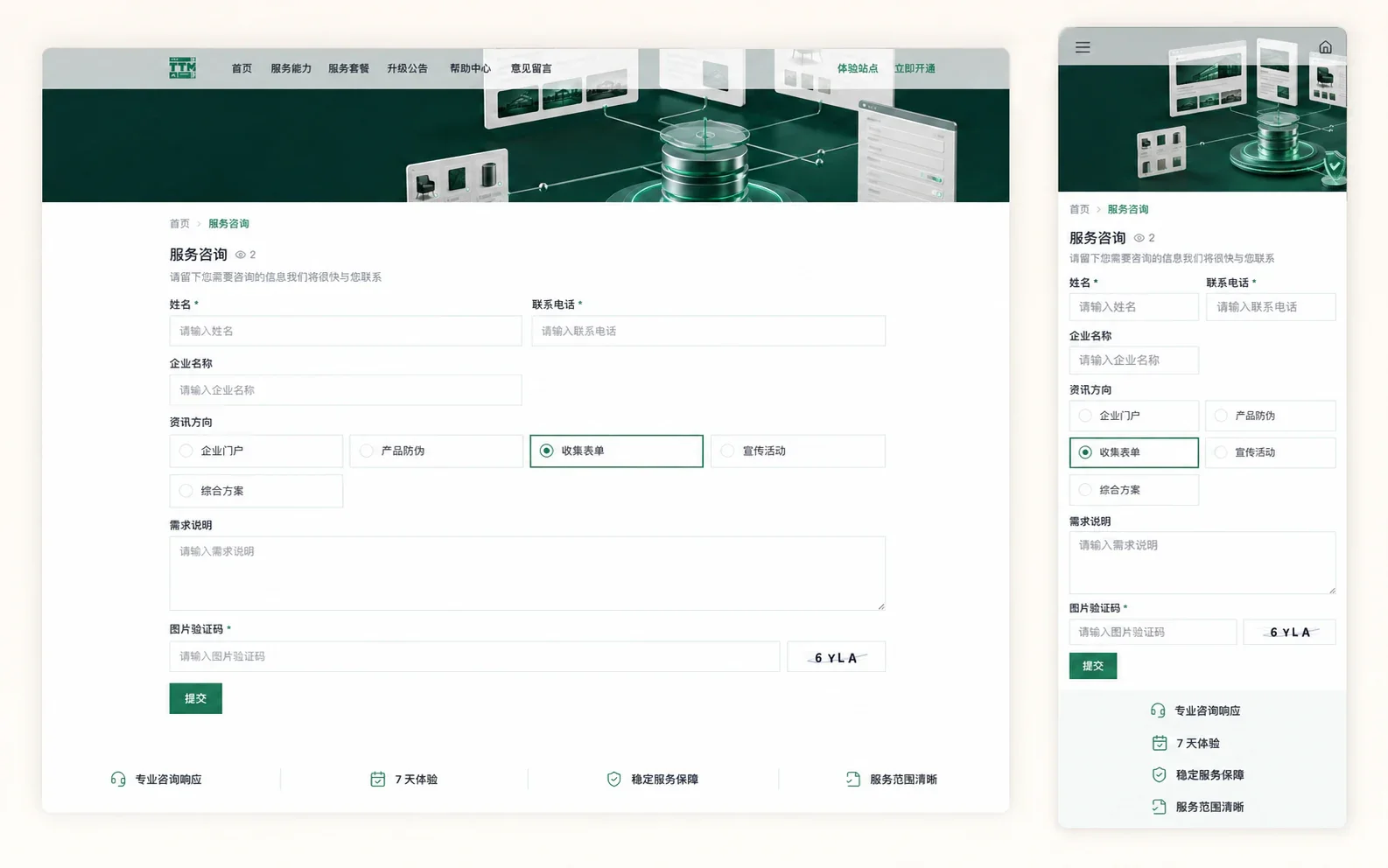Click the mobile 提交 button

pyautogui.click(x=1093, y=666)
